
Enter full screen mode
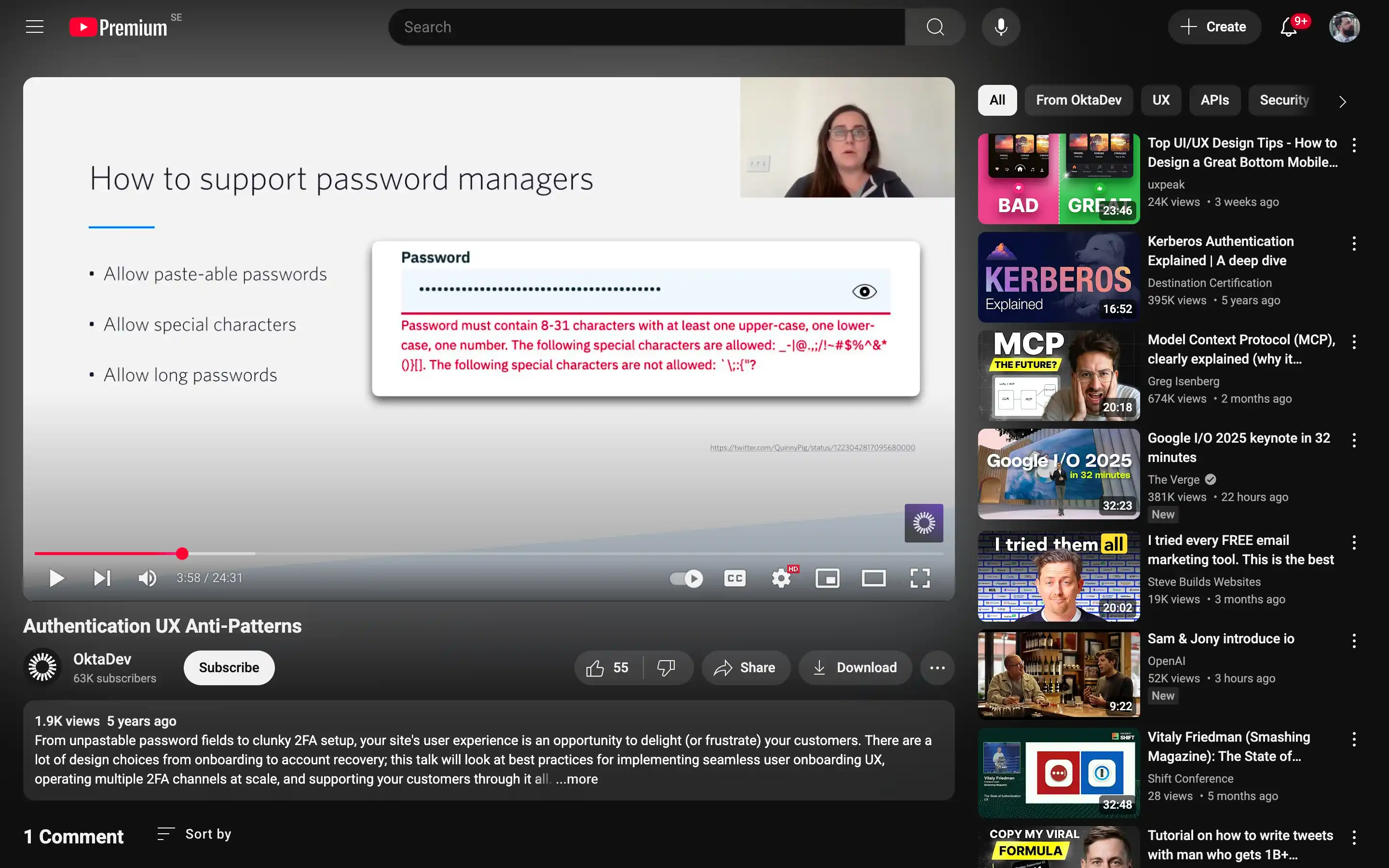(x=920, y=578)
